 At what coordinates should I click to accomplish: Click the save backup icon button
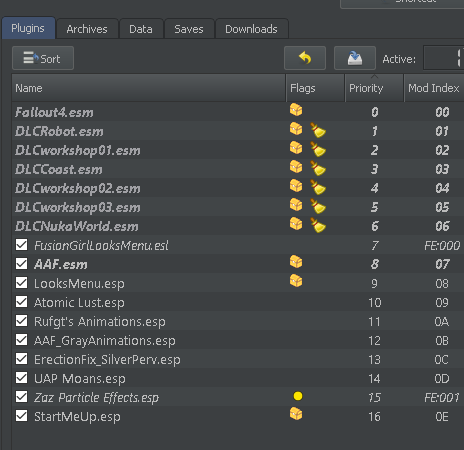355,58
